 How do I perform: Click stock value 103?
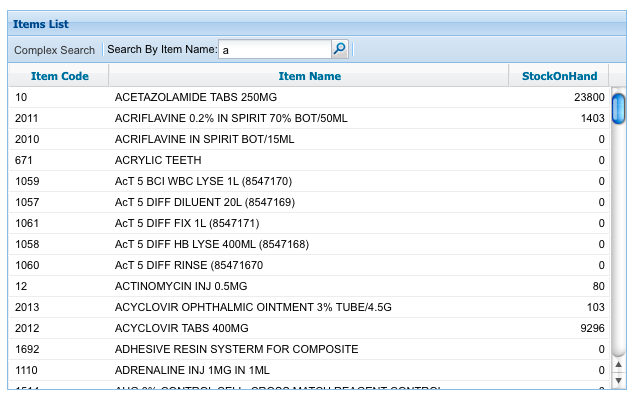pos(596,307)
